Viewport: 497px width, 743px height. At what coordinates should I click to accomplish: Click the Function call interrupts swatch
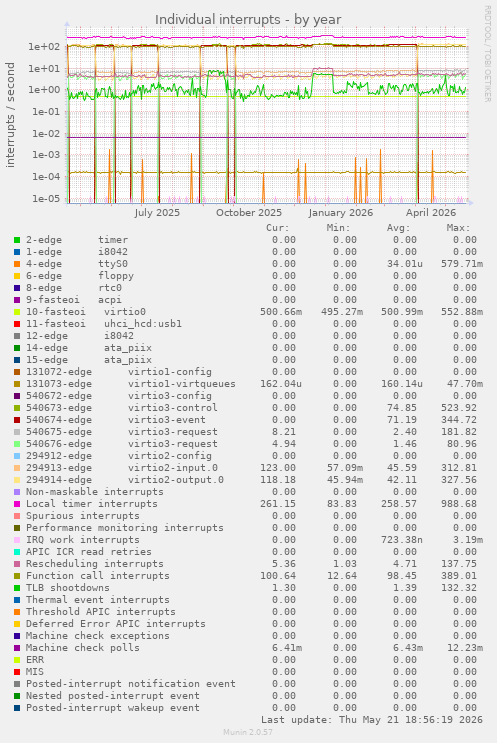click(x=17, y=576)
